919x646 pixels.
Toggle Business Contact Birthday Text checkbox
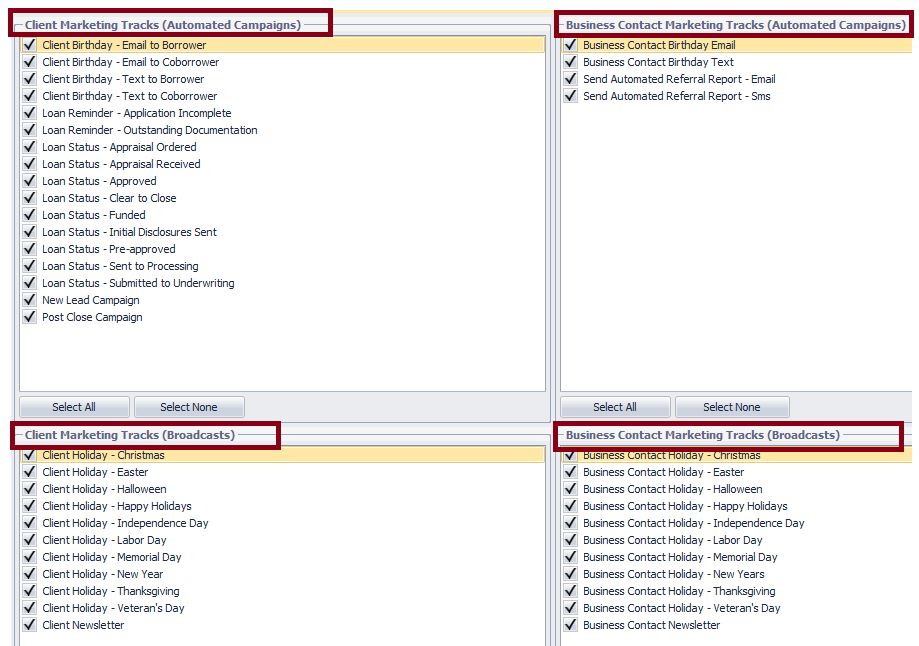point(570,62)
